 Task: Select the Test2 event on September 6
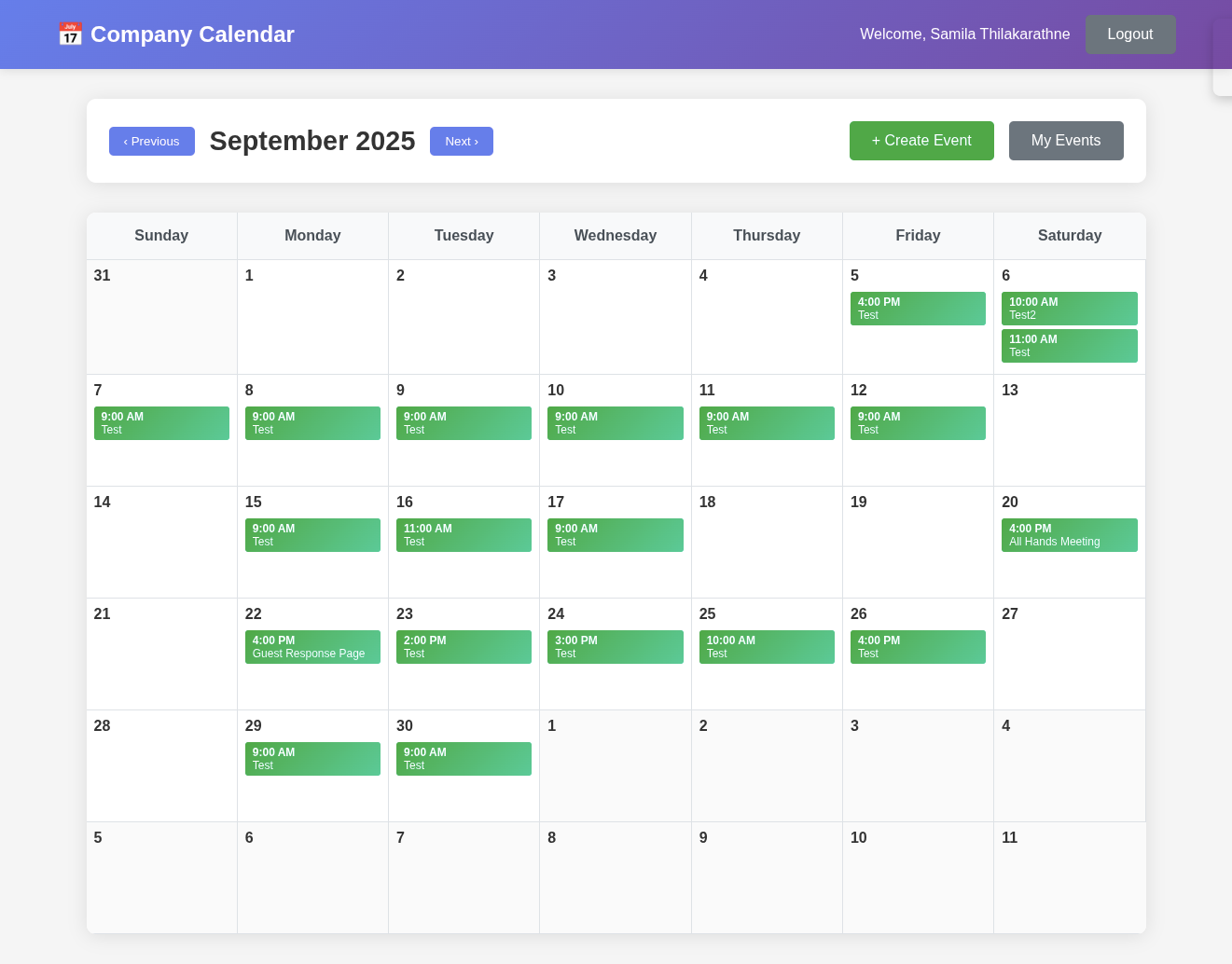point(1069,309)
